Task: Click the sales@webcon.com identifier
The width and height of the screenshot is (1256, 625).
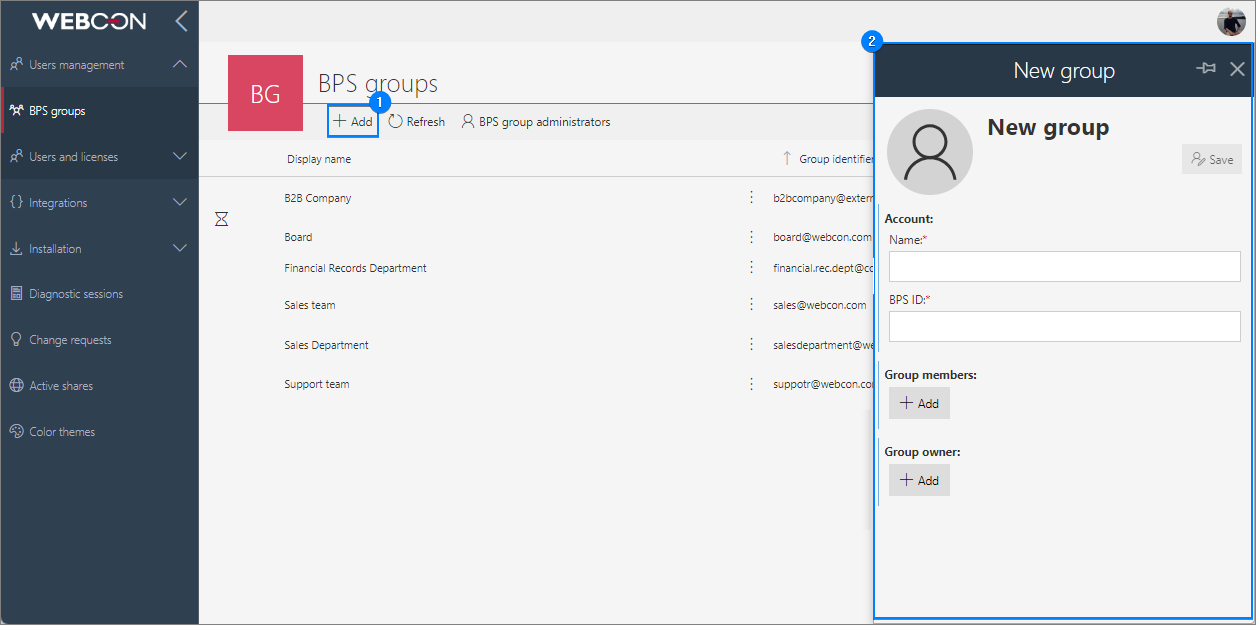Action: [820, 305]
